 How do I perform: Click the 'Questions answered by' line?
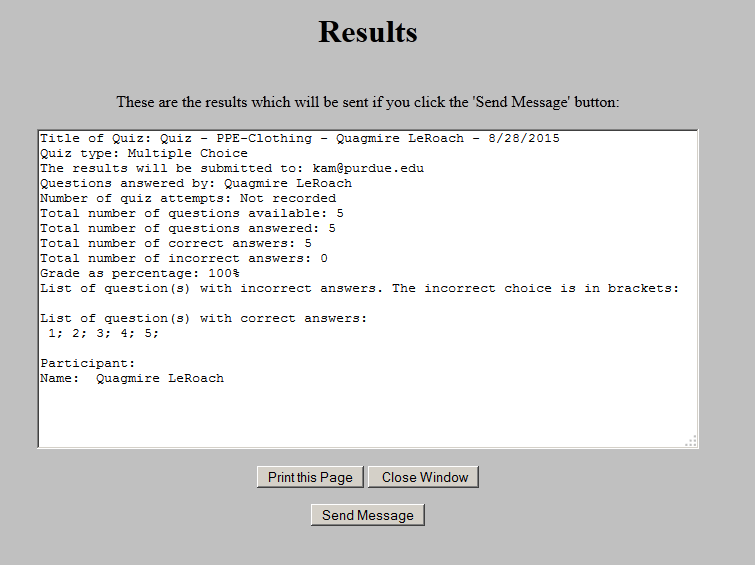(196, 184)
